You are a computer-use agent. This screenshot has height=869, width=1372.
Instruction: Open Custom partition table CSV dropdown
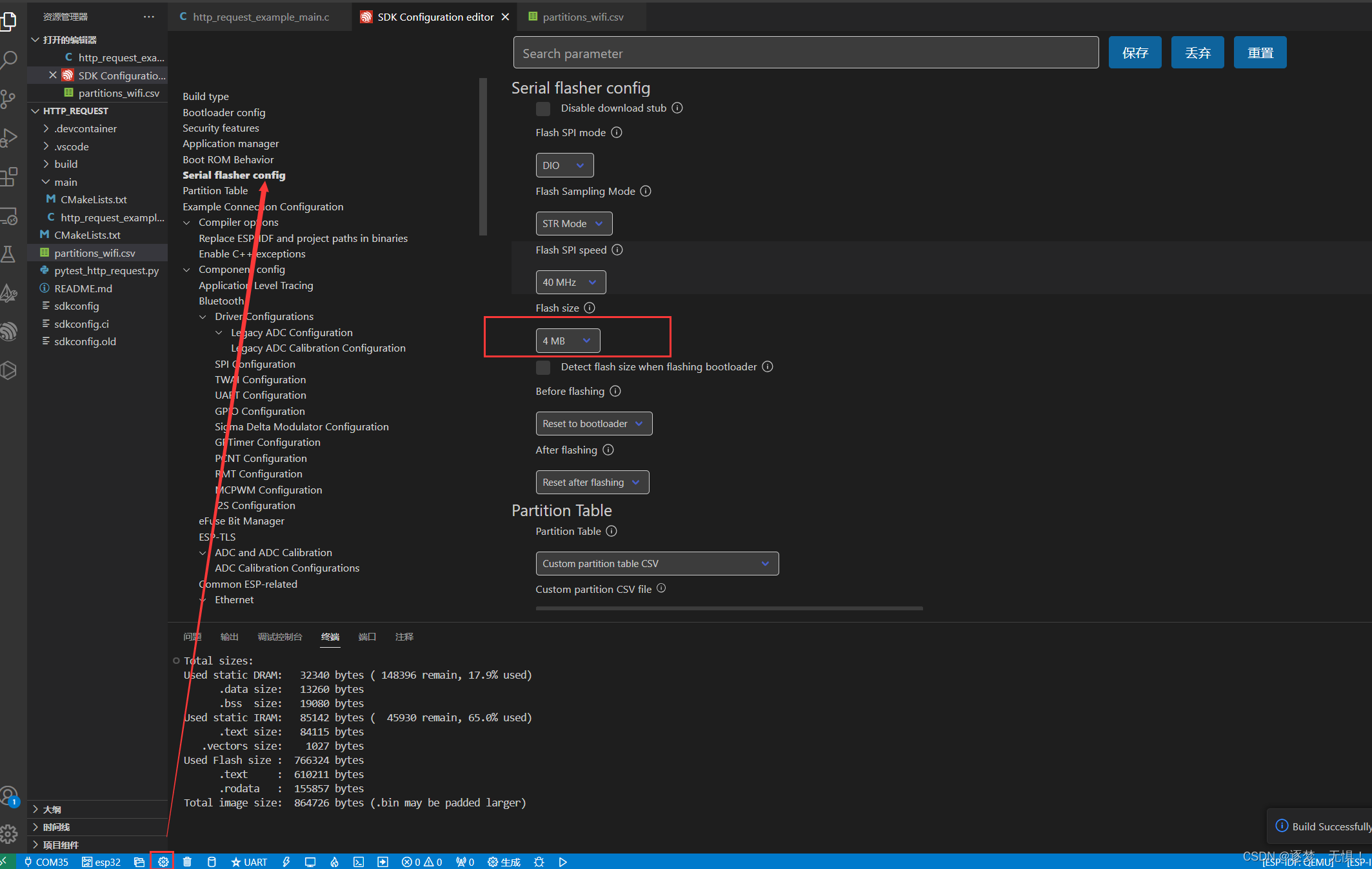pyautogui.click(x=657, y=563)
